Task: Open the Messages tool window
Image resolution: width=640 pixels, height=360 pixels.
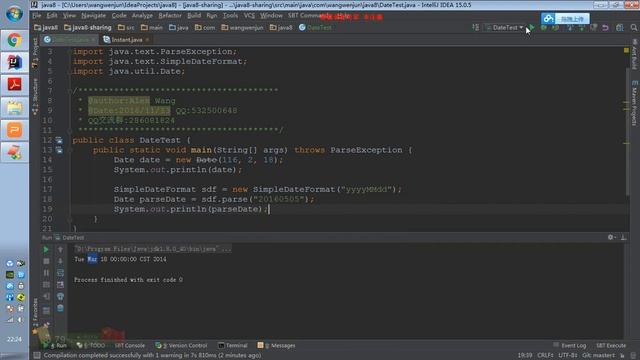Action: pos(276,345)
